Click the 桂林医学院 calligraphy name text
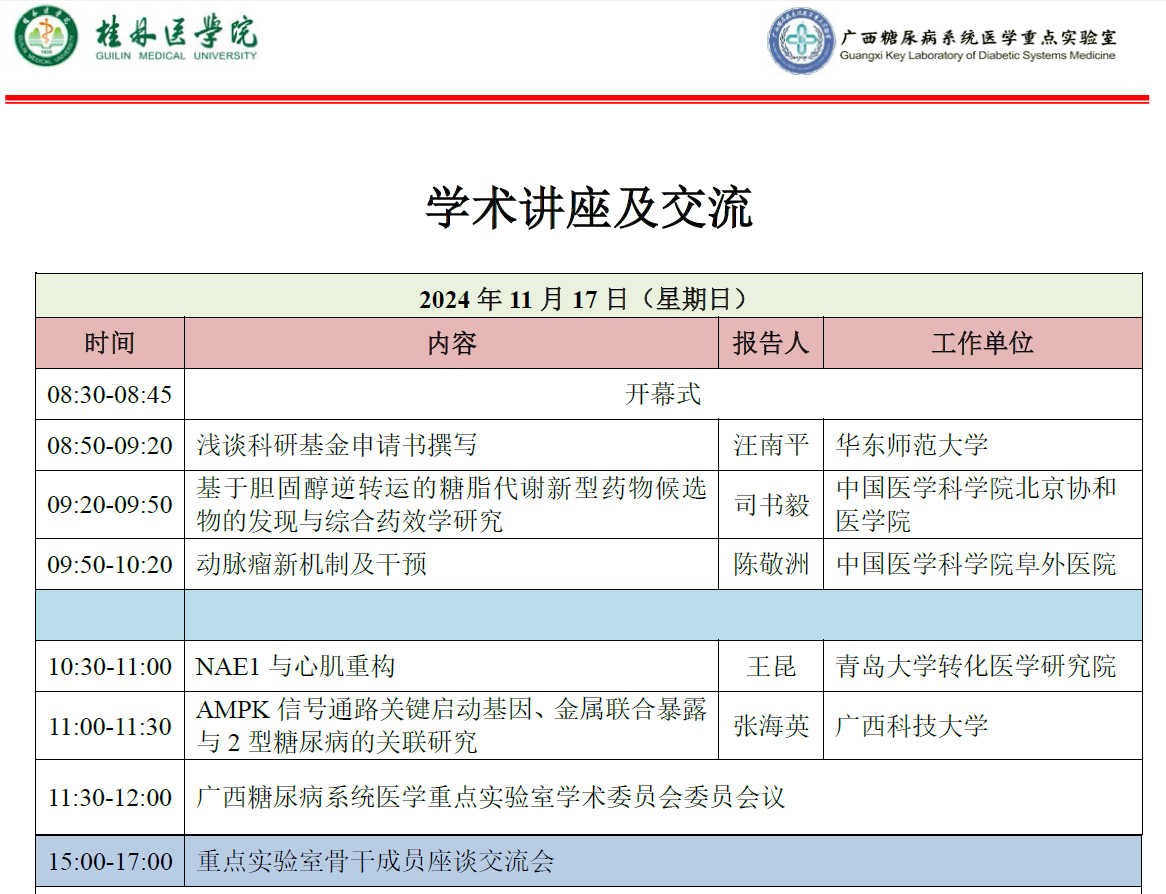Screen dimensions: 1166x894 [176, 32]
